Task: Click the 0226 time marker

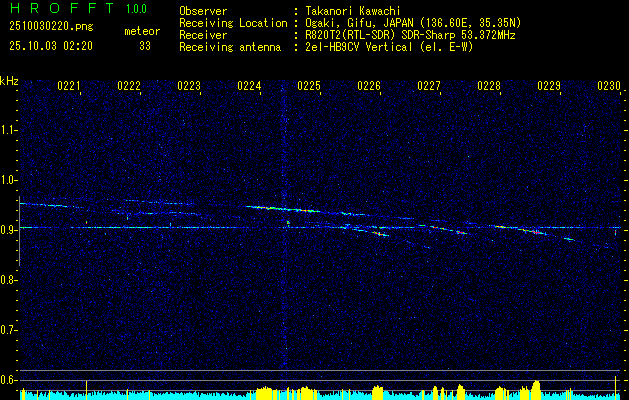Action: (369, 86)
